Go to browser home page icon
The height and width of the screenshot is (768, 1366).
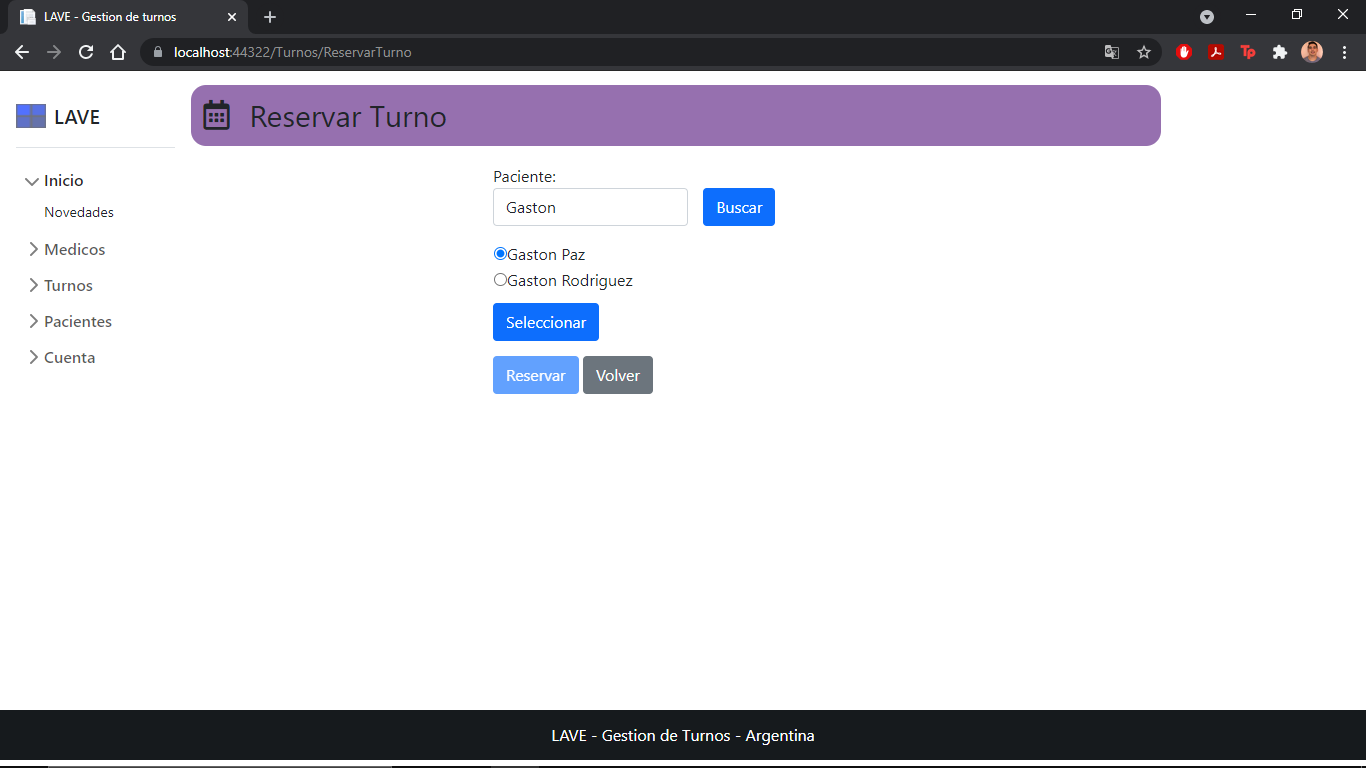(118, 52)
